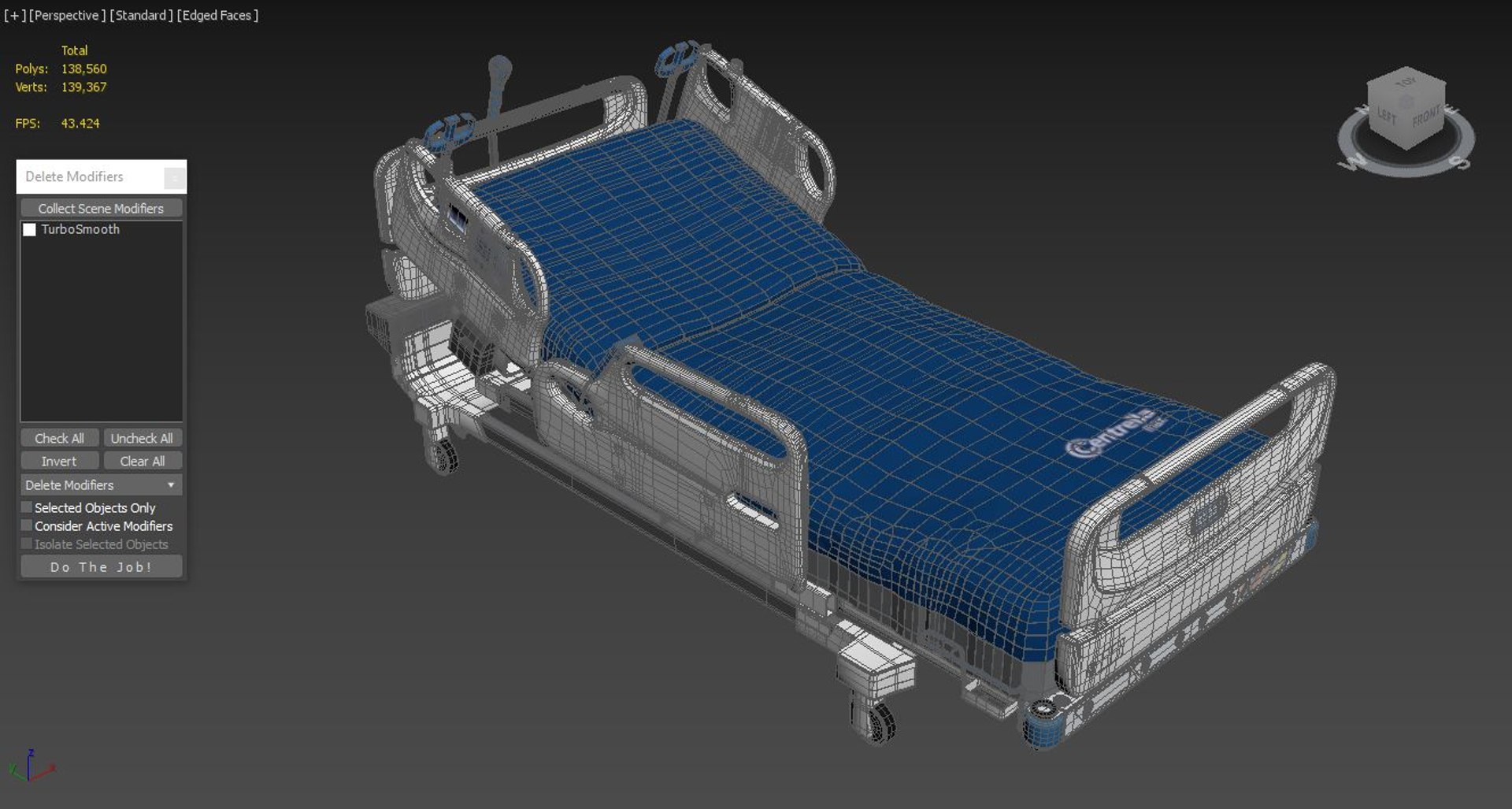Click the FPS value 43.424
Viewport: 1512px width, 809px height.
click(80, 124)
